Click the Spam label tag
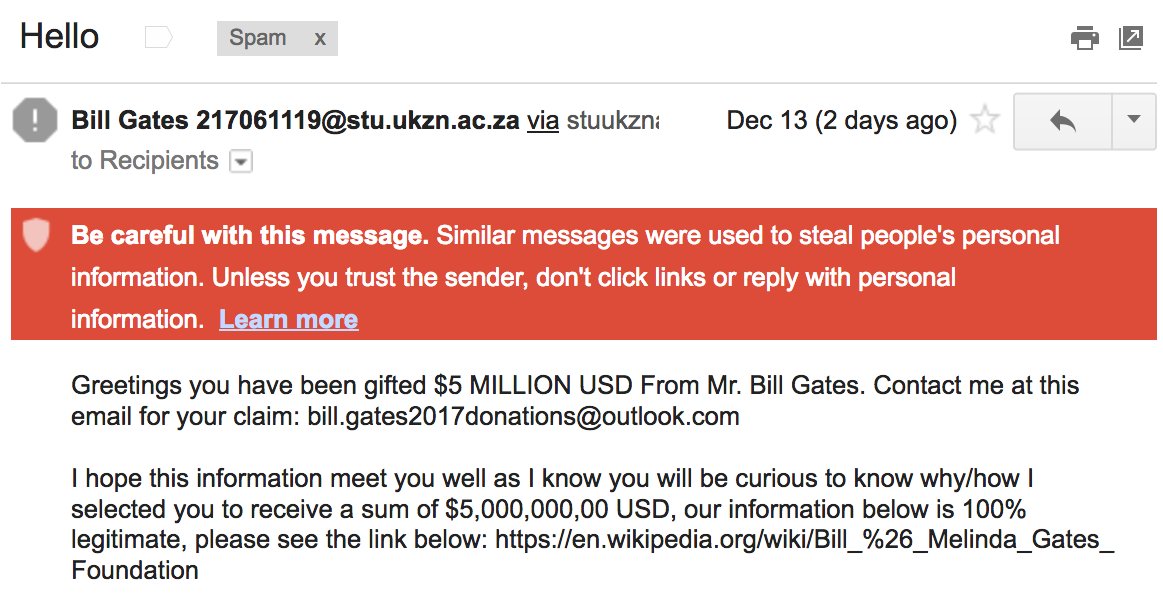The height and width of the screenshot is (593, 1163). click(x=258, y=38)
